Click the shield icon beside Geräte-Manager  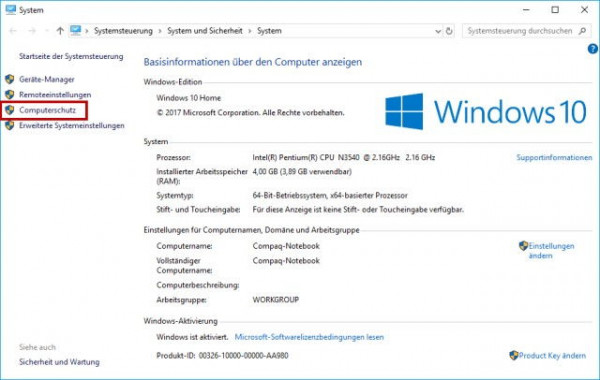click(x=10, y=79)
